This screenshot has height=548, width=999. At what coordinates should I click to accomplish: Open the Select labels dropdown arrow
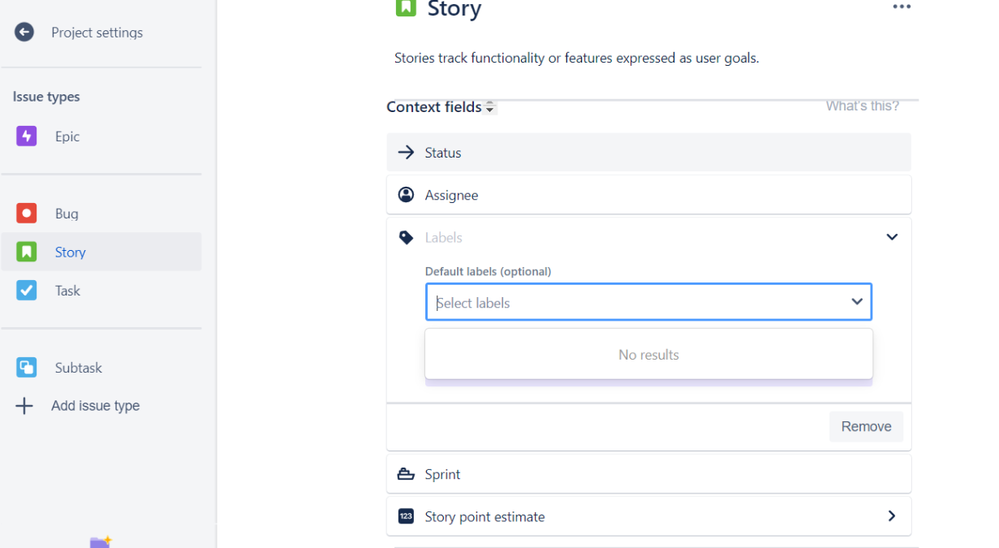coord(857,301)
